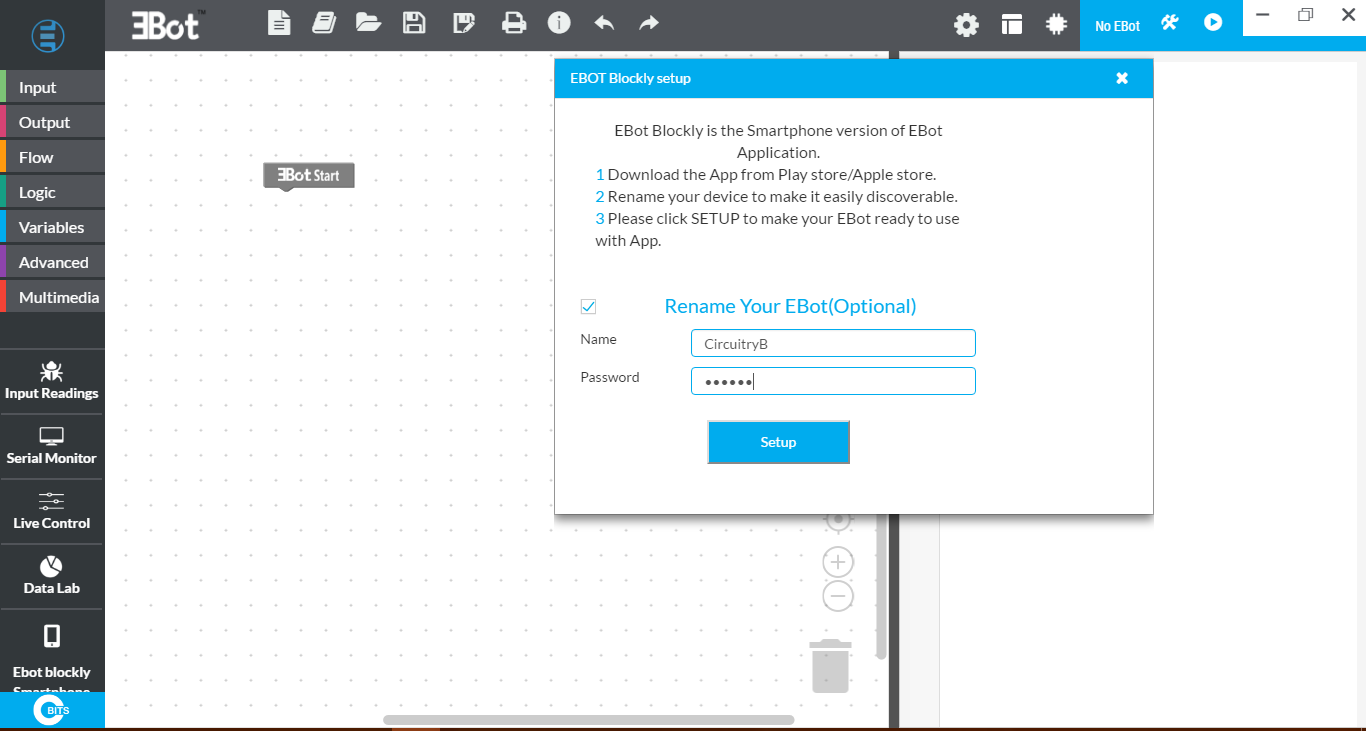This screenshot has height=731, width=1366.
Task: Zoom out the workspace minus icon
Action: click(x=838, y=597)
